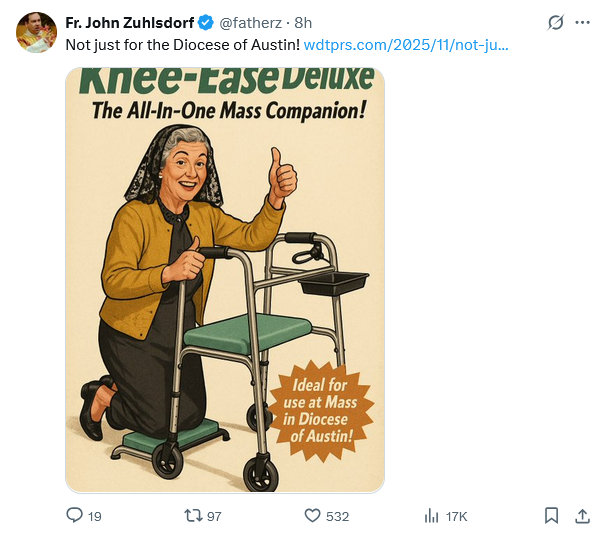Repost using the retweet arrows icon
Screen dimensions: 609x537
click(193, 516)
